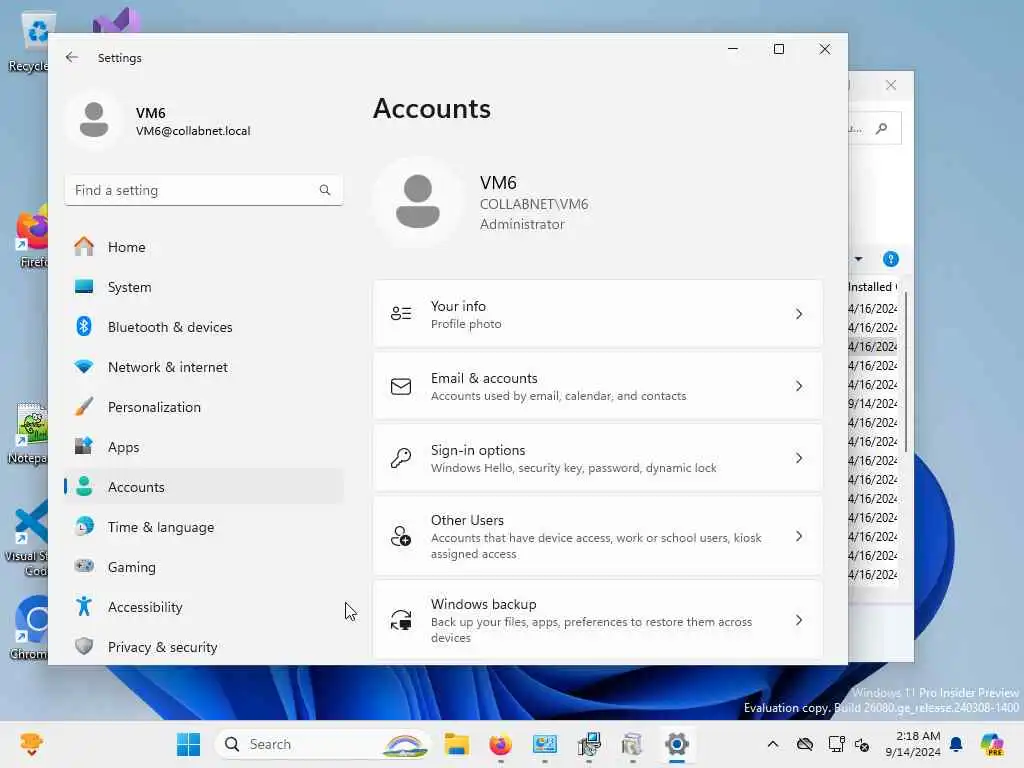Screen dimensions: 1024x768
Task: Open Gaming settings category
Action: coord(204,567)
